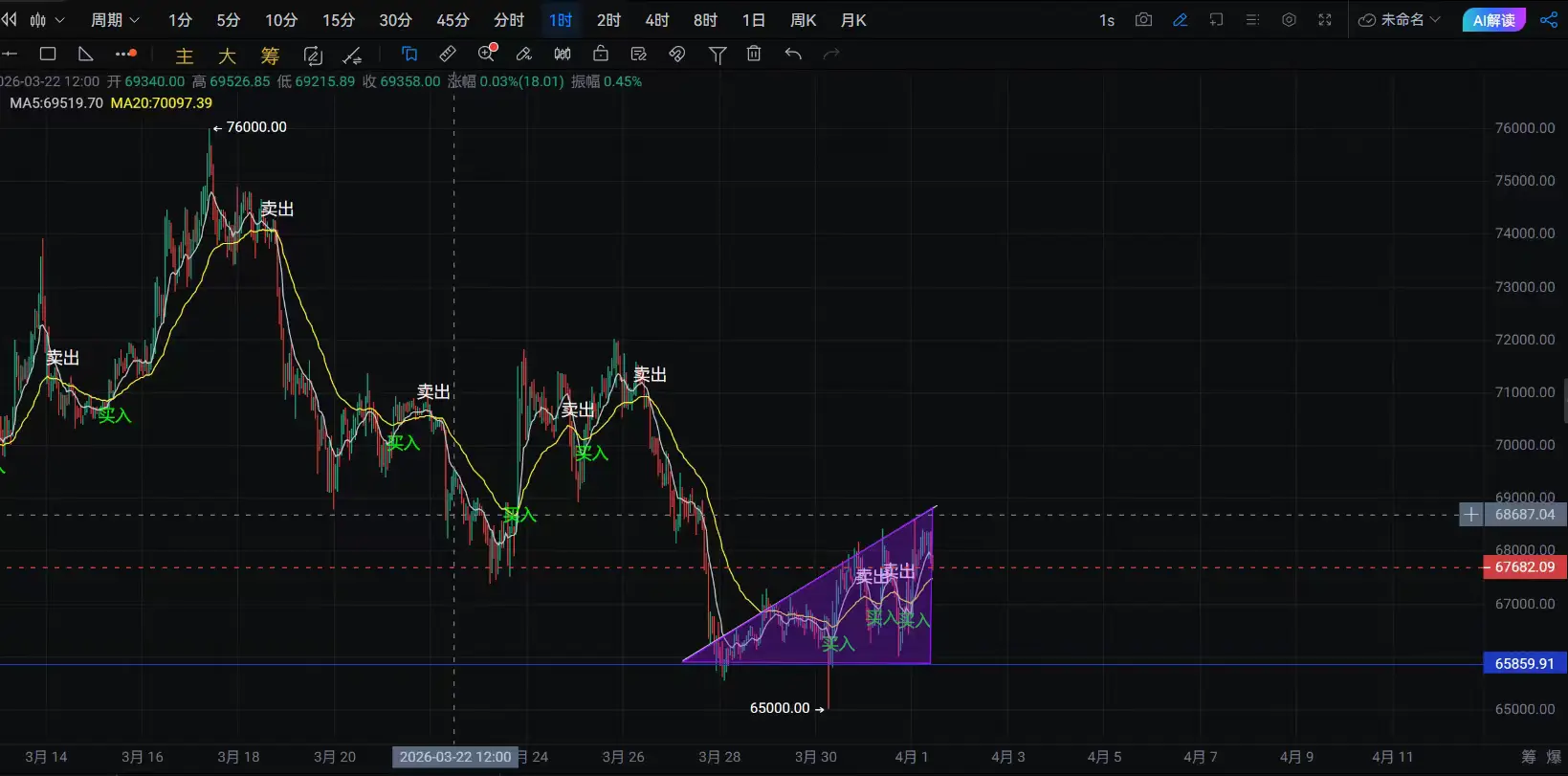Switch to the 月K monthly chart
The width and height of the screenshot is (1568, 776).
click(853, 20)
